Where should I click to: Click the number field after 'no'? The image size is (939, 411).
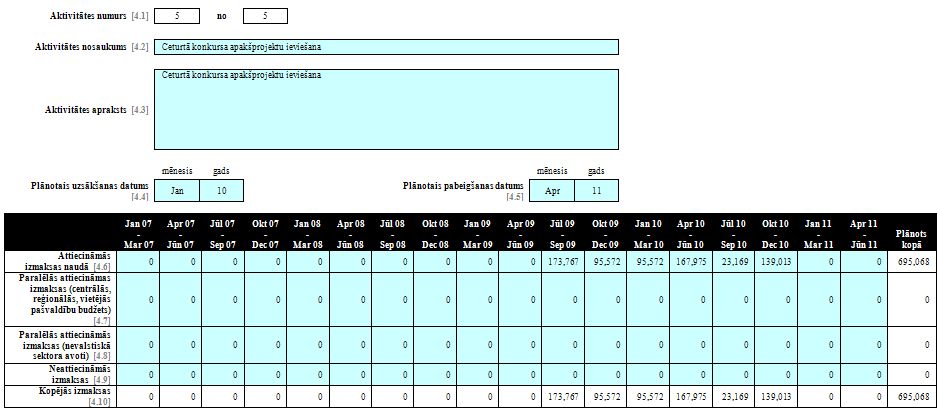[x=264, y=16]
